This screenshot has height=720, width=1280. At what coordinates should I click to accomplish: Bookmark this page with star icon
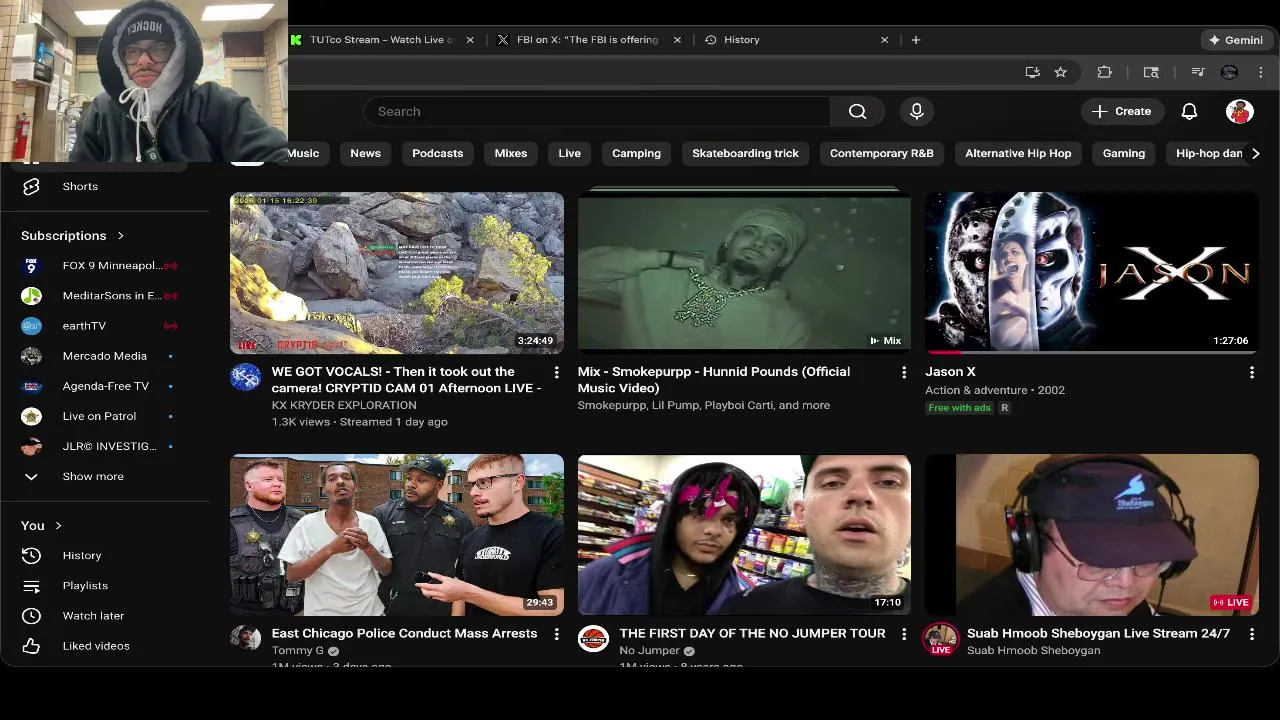(1060, 72)
